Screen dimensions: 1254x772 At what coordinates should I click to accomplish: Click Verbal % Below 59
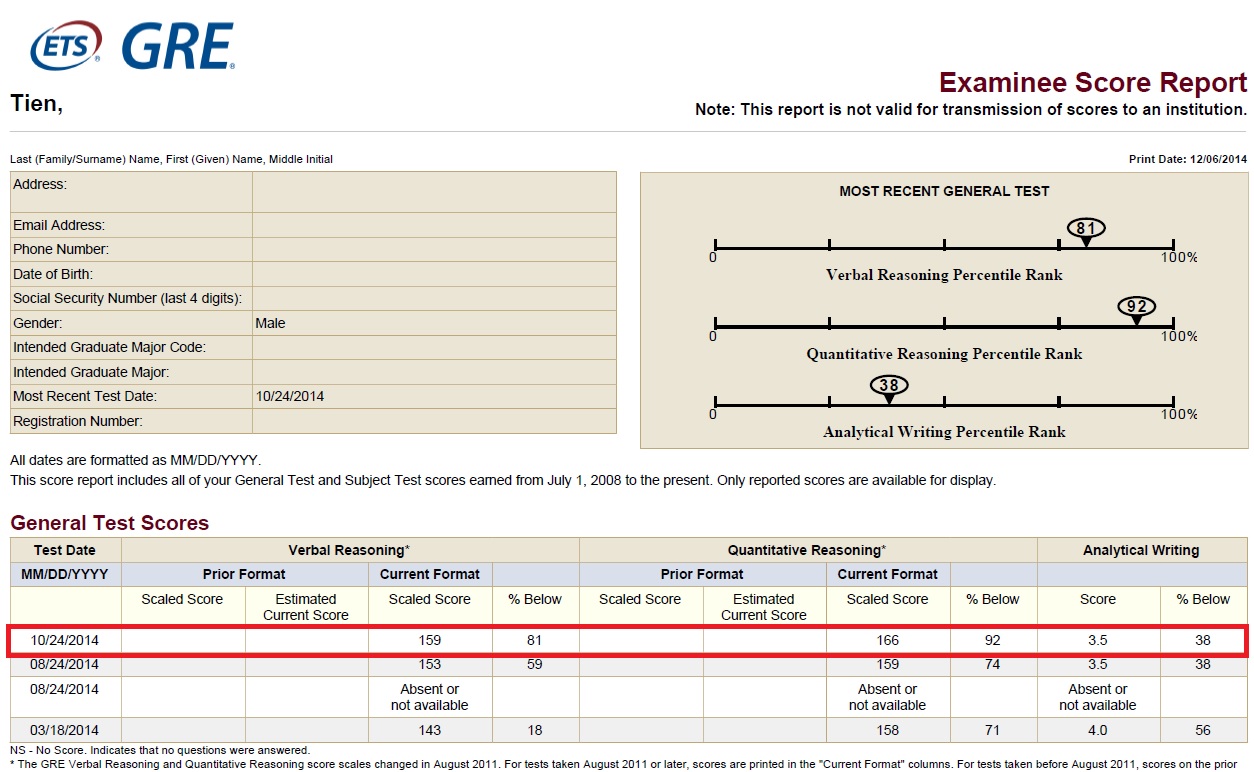pyautogui.click(x=535, y=664)
